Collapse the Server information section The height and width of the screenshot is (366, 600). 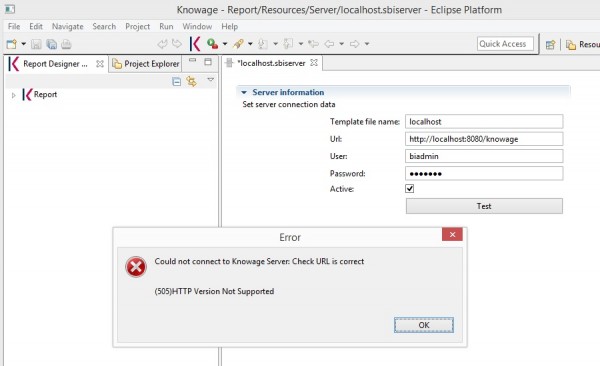tap(244, 92)
